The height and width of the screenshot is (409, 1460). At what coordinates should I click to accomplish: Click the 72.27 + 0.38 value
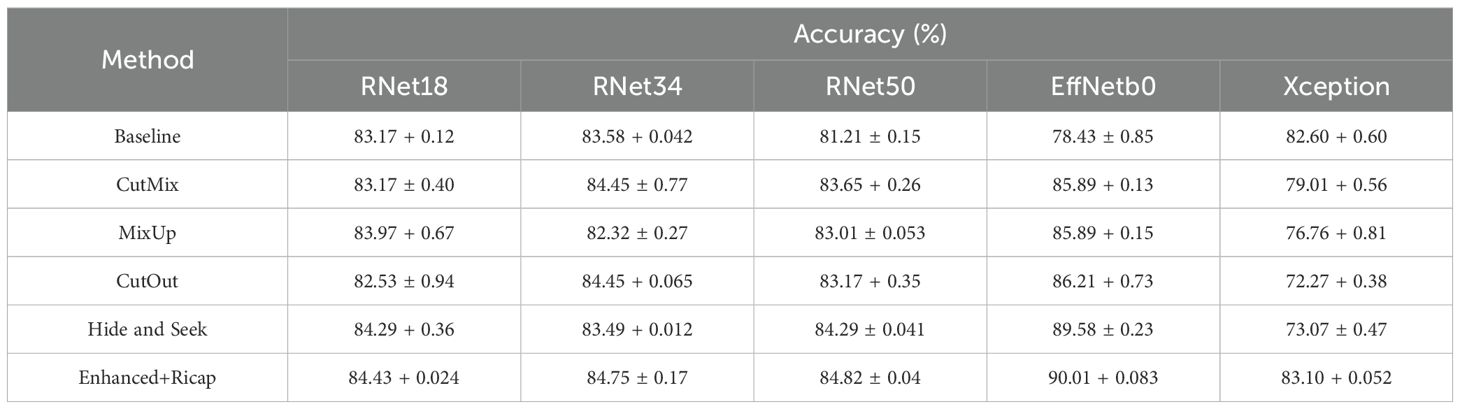[x=1336, y=281]
